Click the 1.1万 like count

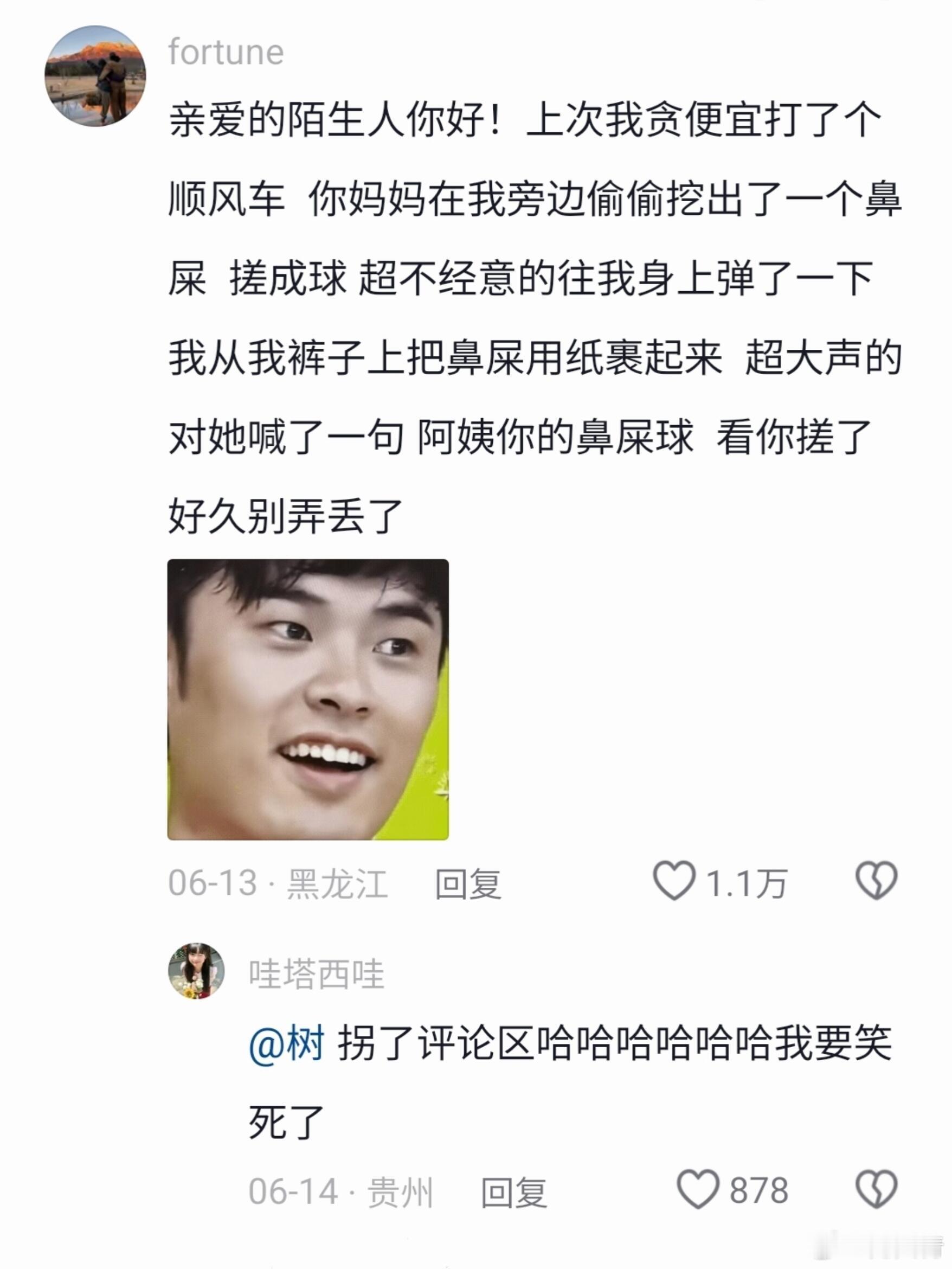(x=746, y=883)
